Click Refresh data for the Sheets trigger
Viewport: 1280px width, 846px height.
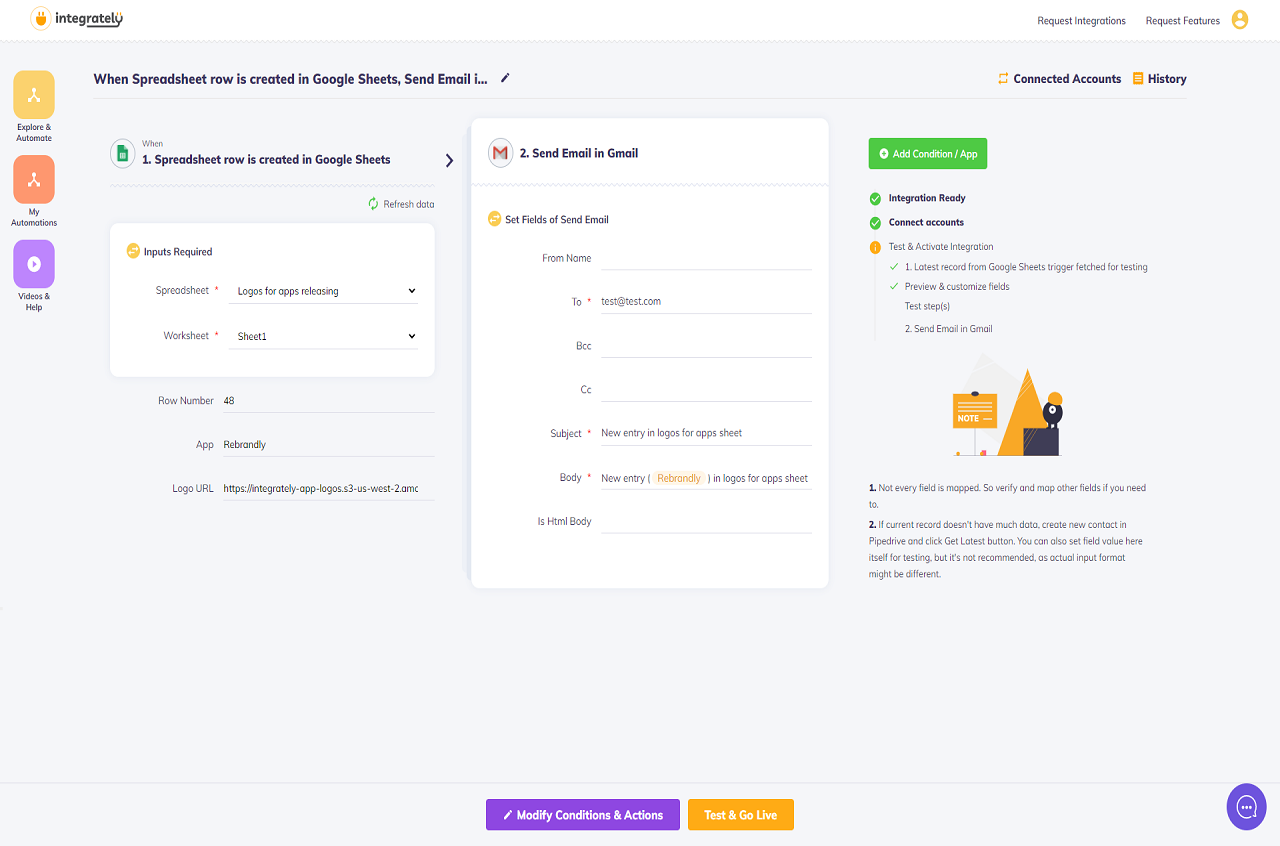400,203
